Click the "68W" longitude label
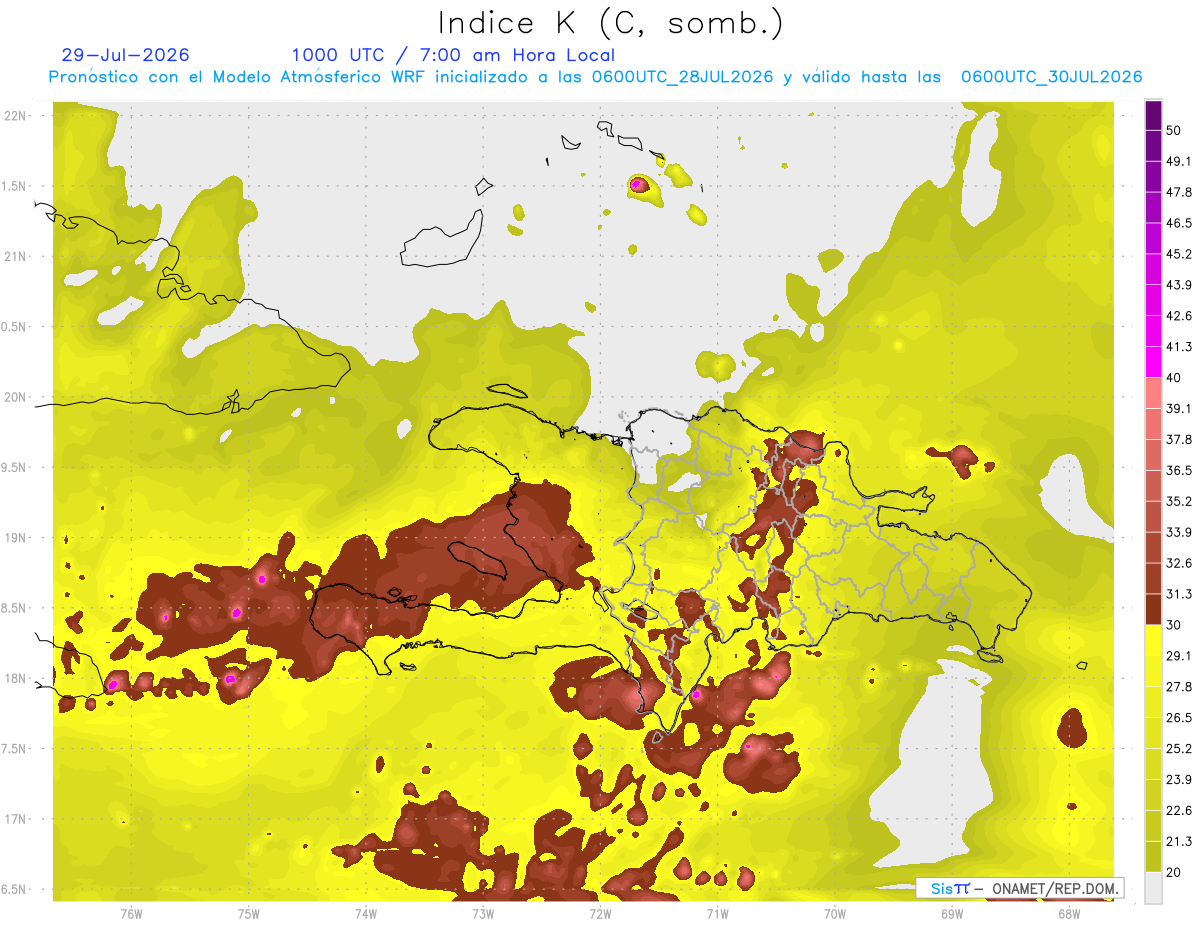1200x927 pixels. pyautogui.click(x=1069, y=912)
